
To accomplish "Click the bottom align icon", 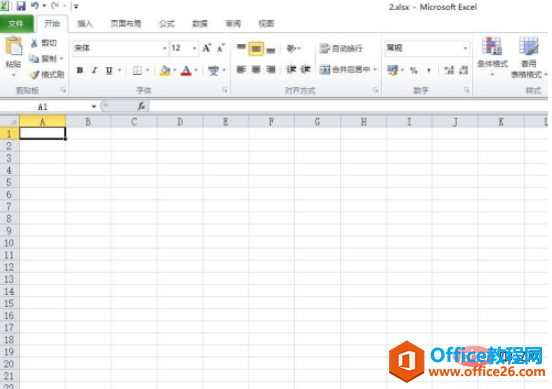I will pyautogui.click(x=270, y=49).
